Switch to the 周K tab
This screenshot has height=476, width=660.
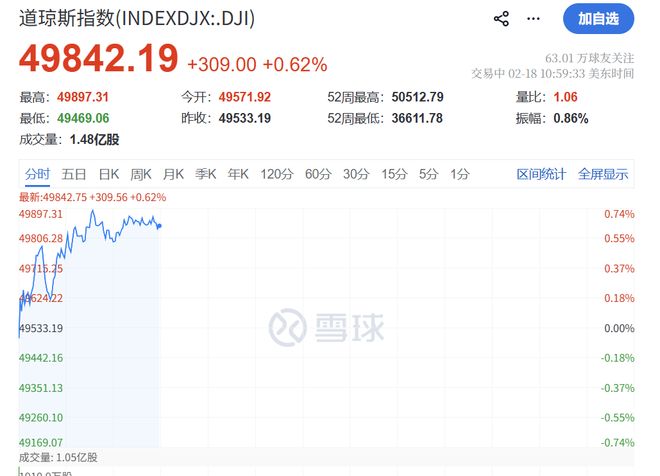(x=141, y=174)
